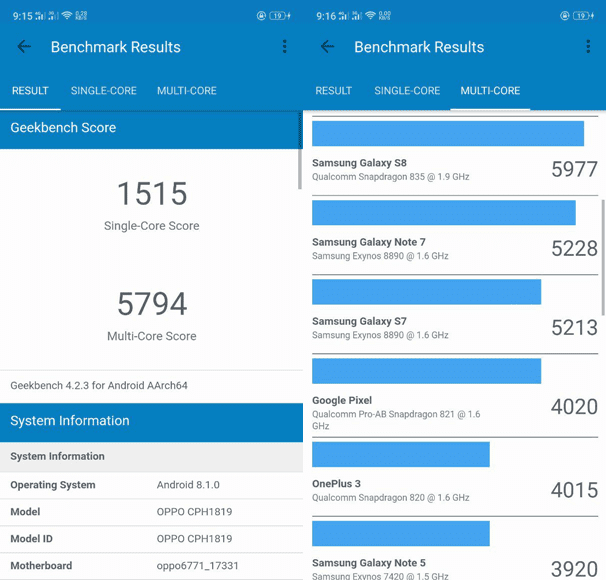Tap score bar above Galaxy S8
Image resolution: width=606 pixels, height=580 pixels.
pos(448,134)
